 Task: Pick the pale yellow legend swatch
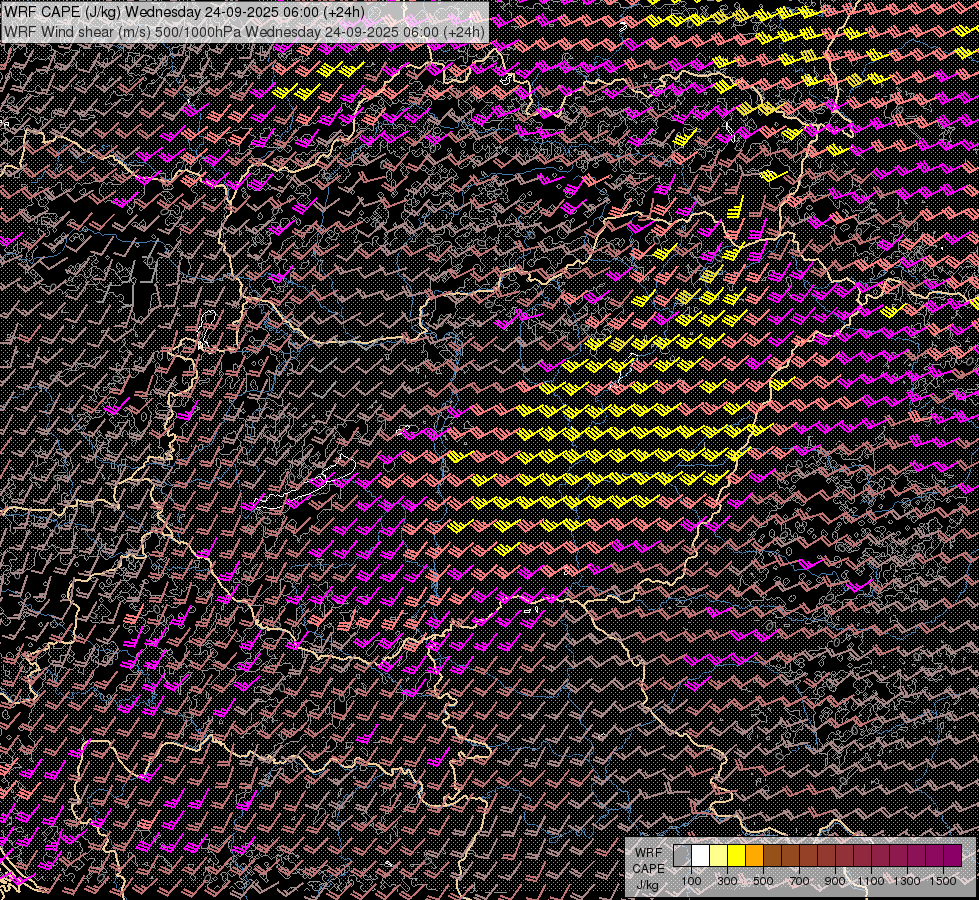pyautogui.click(x=718, y=855)
